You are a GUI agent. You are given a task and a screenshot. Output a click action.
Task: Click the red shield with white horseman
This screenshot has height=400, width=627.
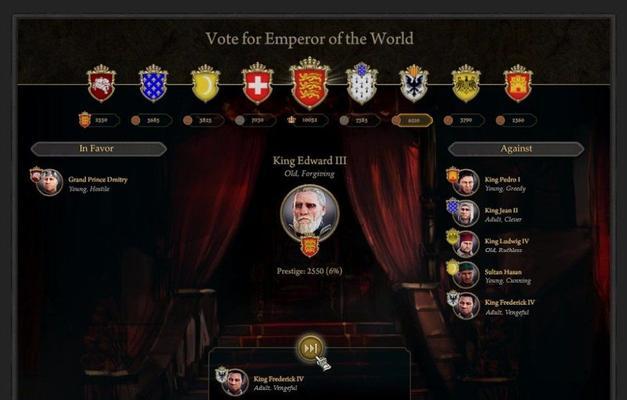pyautogui.click(x=101, y=83)
